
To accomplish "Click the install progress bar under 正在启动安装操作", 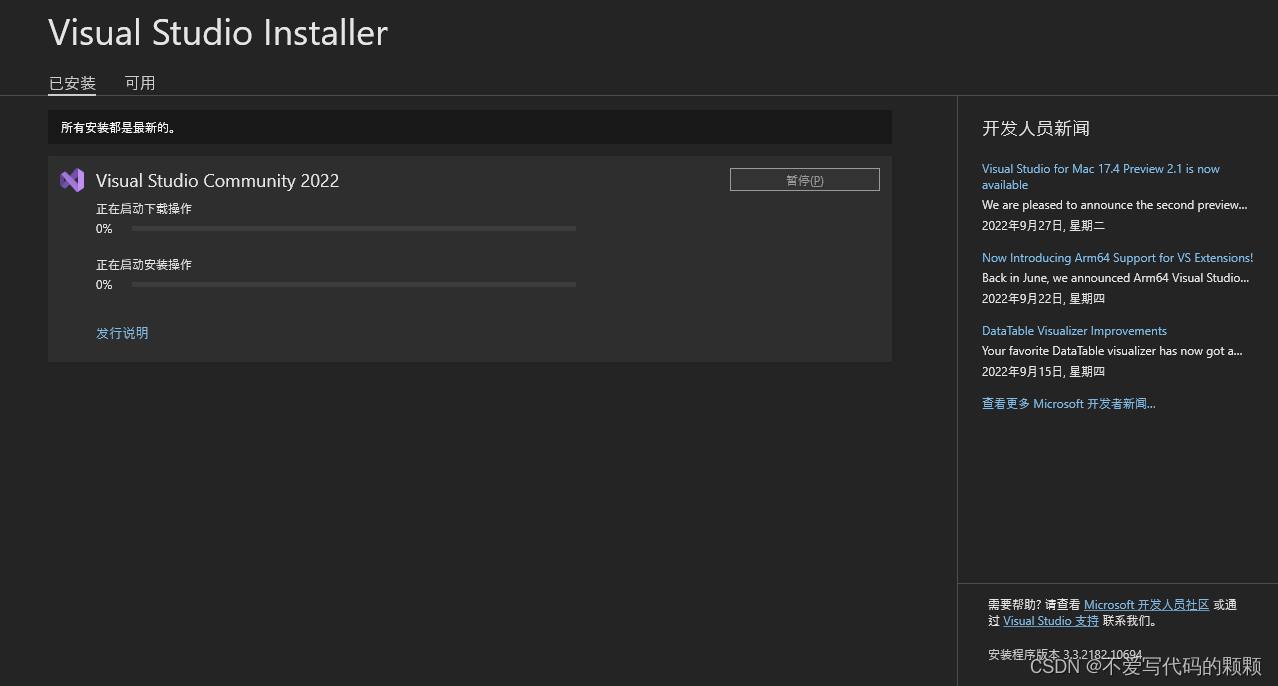I will click(354, 285).
